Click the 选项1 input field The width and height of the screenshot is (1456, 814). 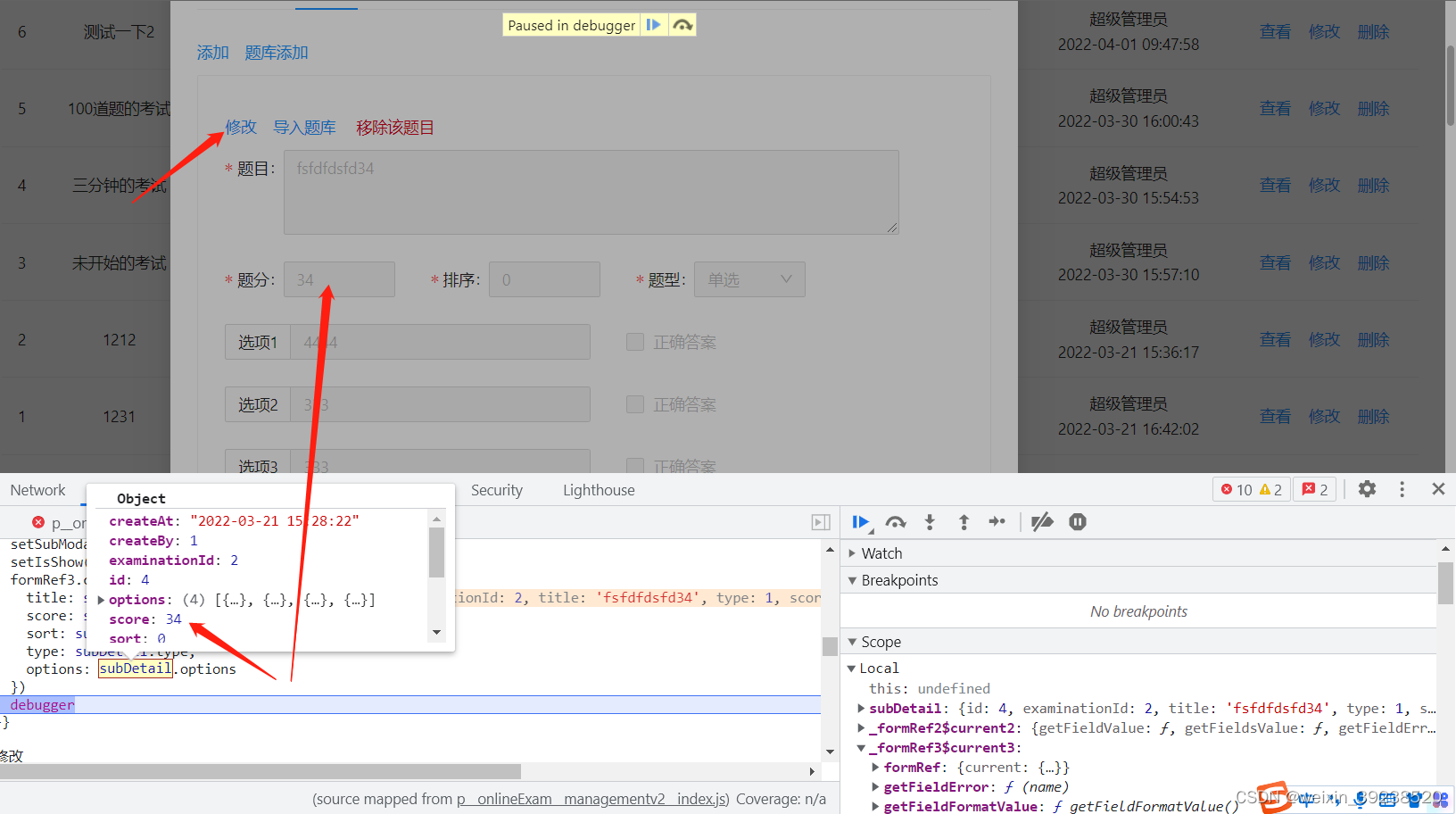click(x=440, y=342)
